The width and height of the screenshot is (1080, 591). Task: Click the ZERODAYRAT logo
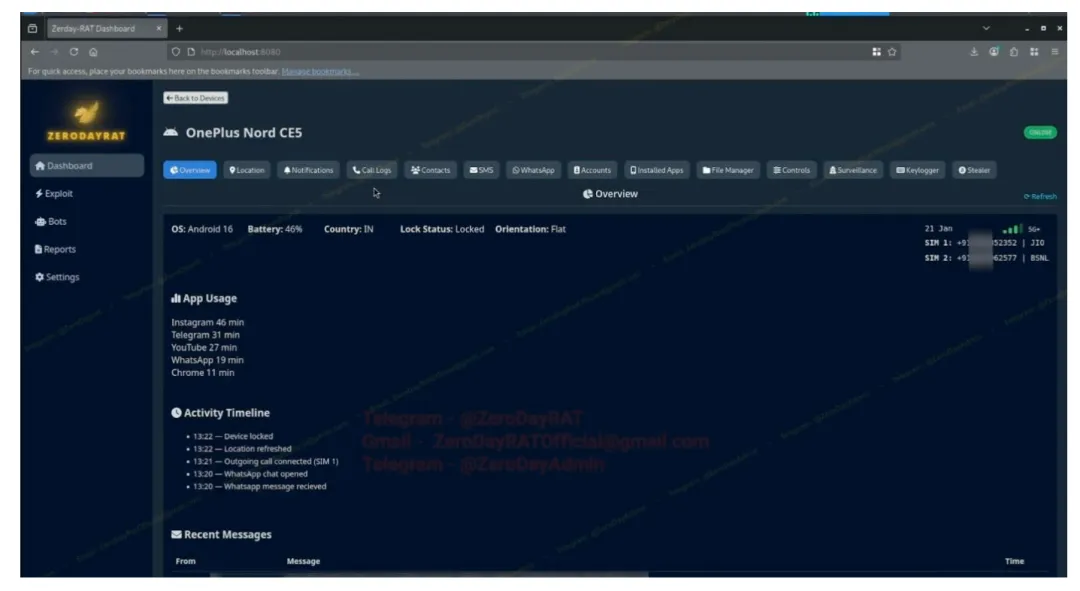86,121
